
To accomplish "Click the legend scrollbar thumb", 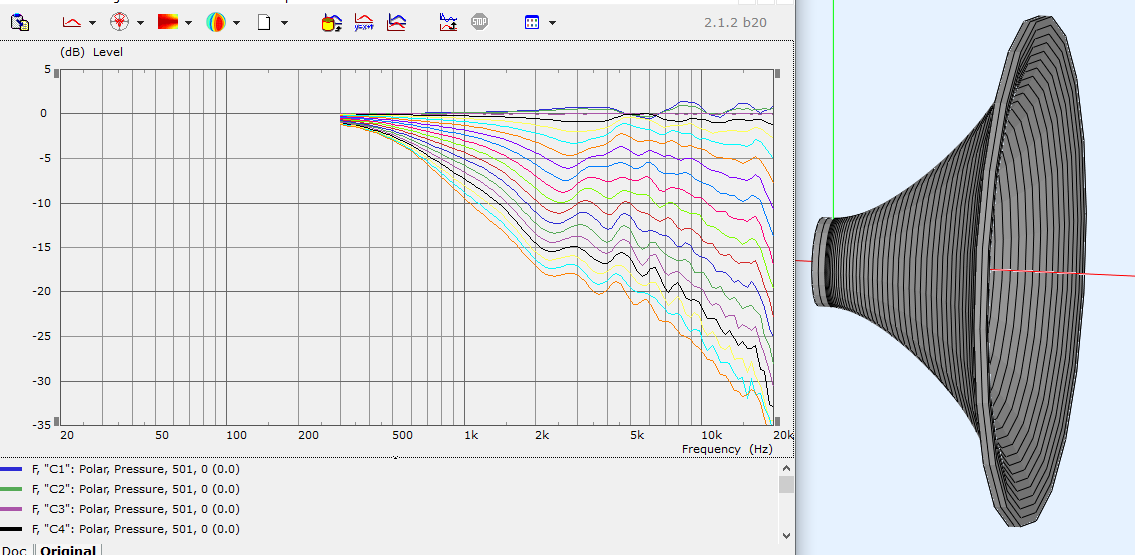I will (786, 484).
